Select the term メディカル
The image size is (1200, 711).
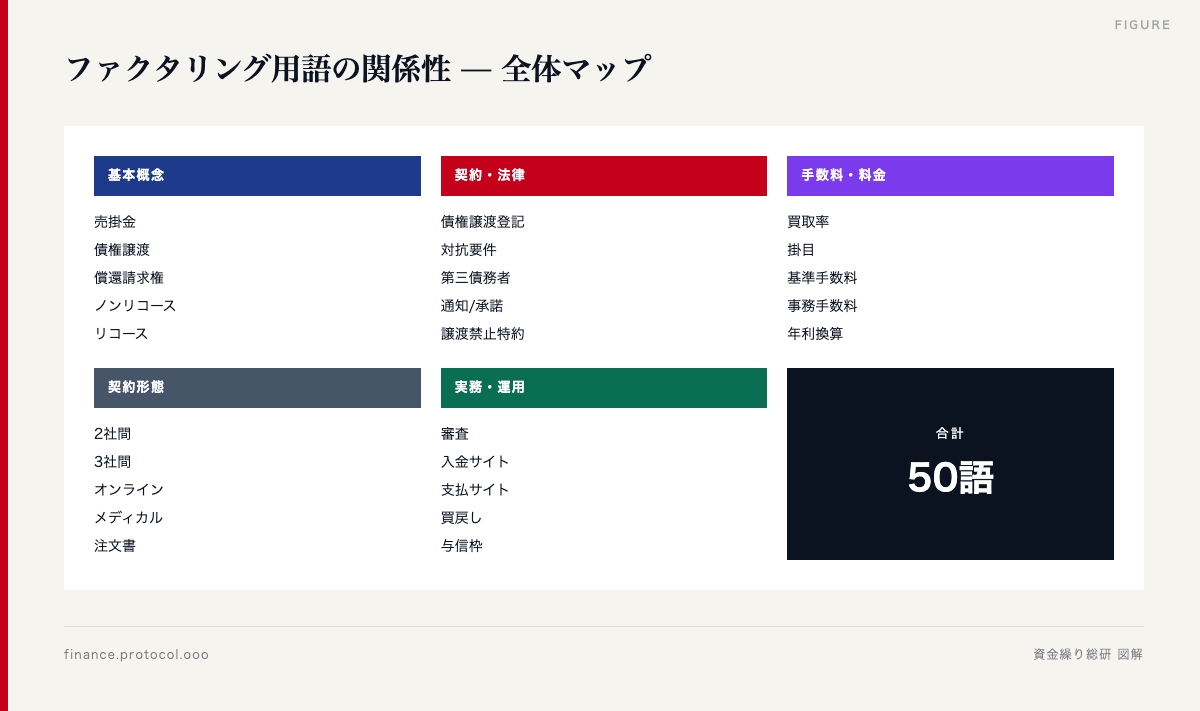pyautogui.click(x=128, y=518)
